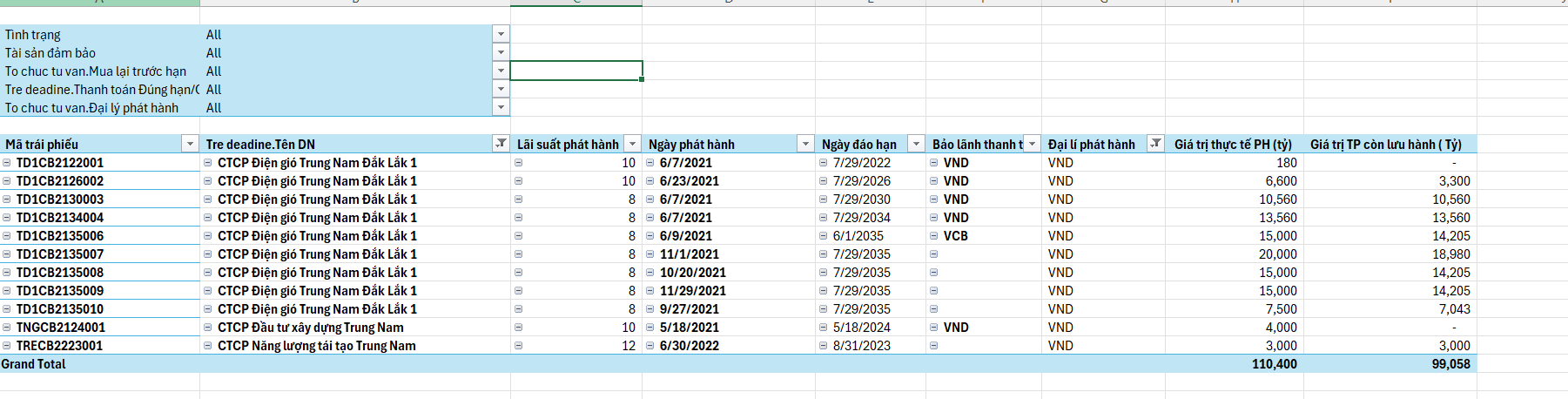This screenshot has height=399, width=1568.
Task: Select the Giá trị thực tế PH (tỷ) header
Action: 1234,144
